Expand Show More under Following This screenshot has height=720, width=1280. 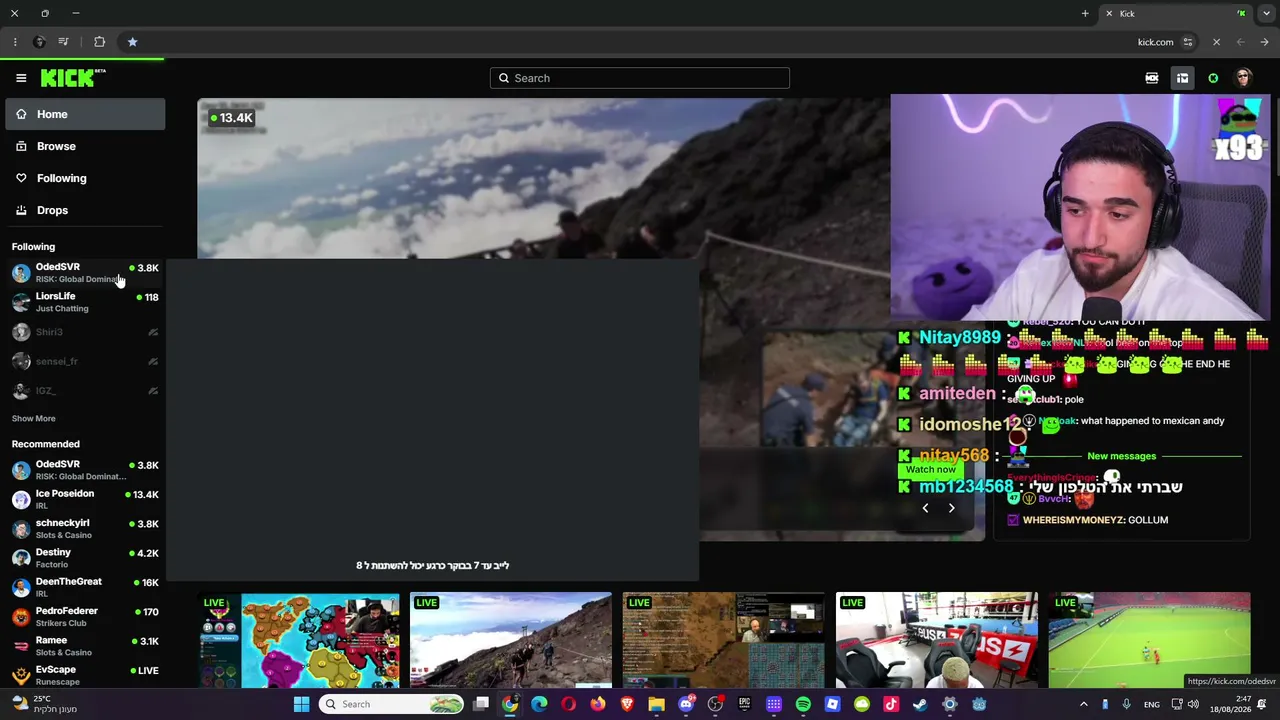pos(34,418)
